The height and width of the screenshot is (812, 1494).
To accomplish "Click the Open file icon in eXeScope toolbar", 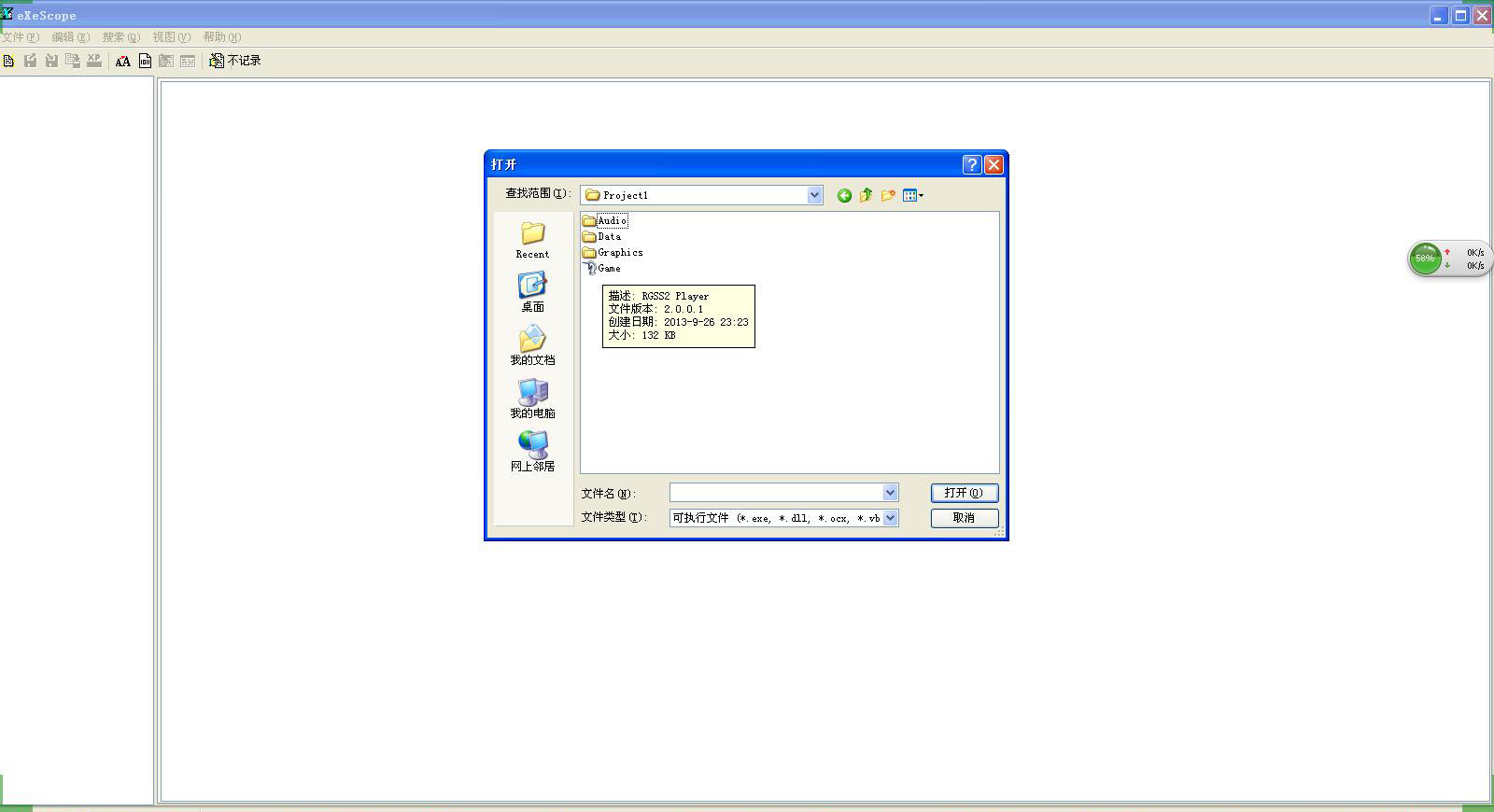I will [9, 61].
